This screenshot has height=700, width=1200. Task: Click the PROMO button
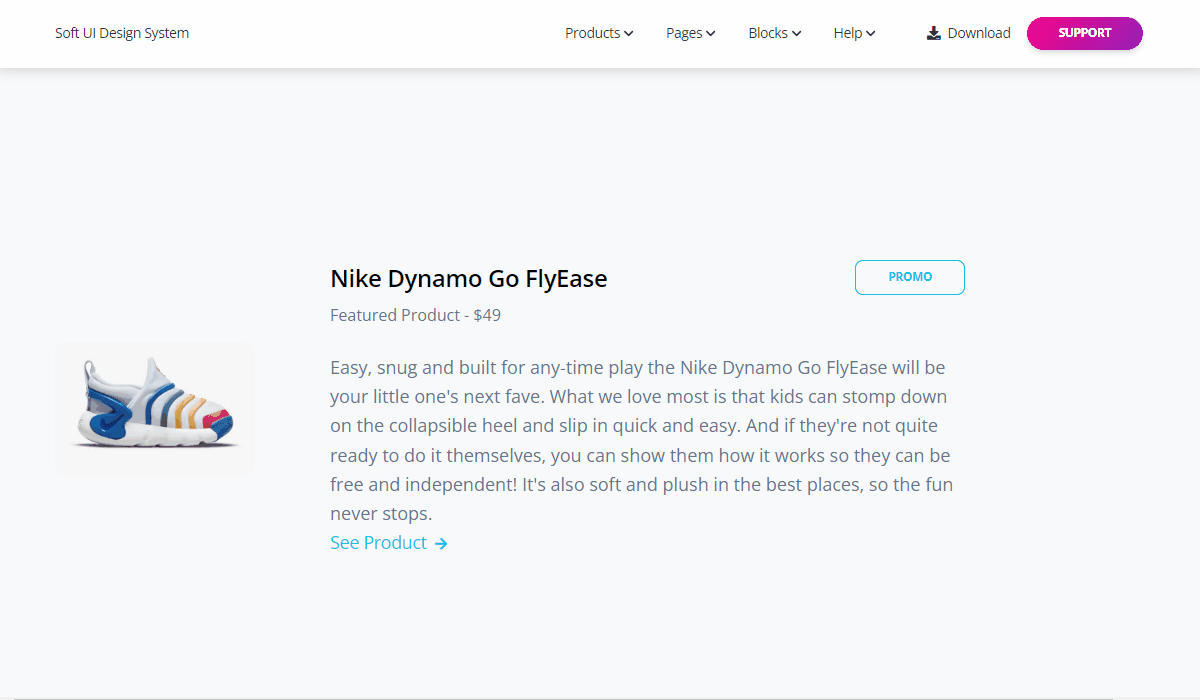pos(910,277)
